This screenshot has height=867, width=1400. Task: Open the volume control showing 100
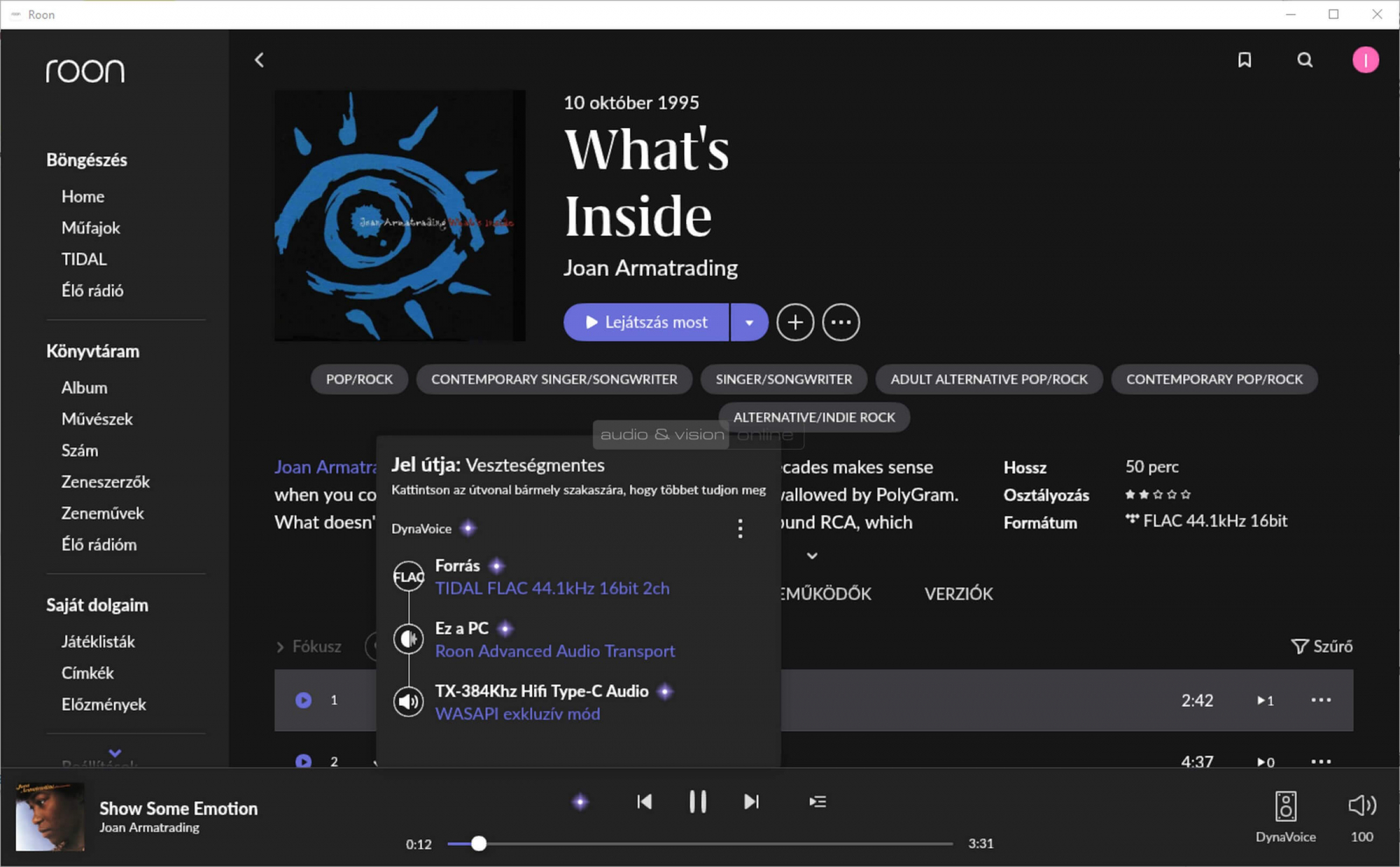pos(1362,806)
